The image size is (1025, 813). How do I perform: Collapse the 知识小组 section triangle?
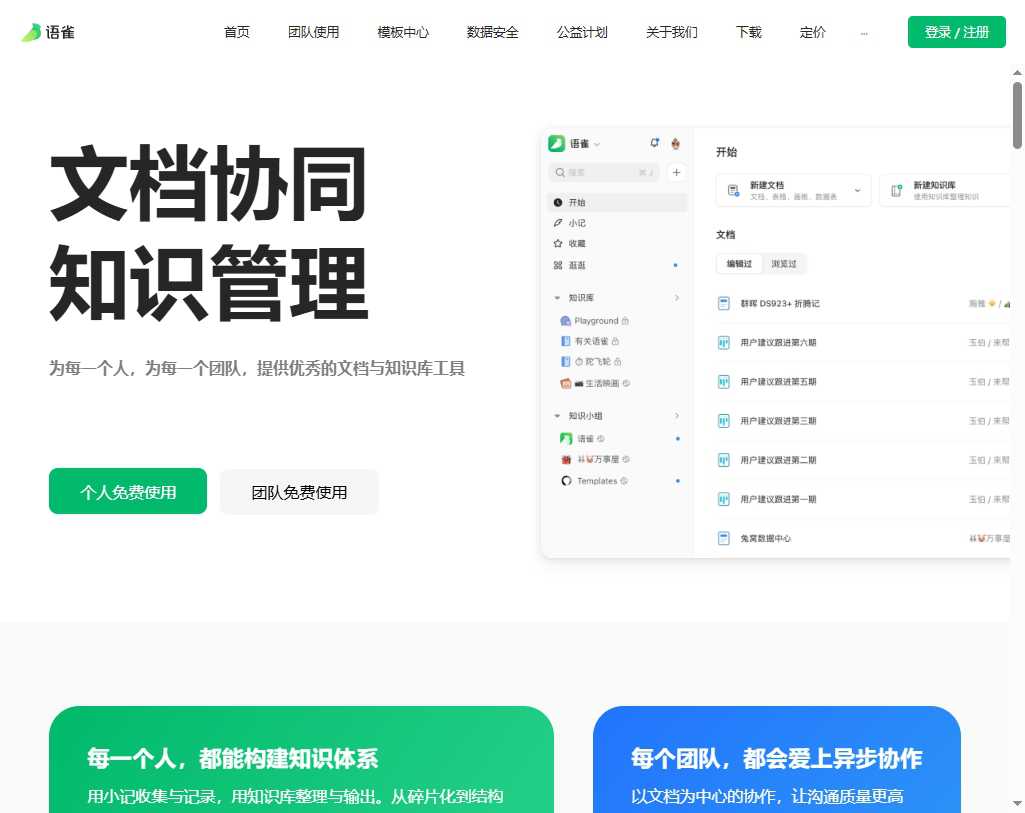click(557, 416)
